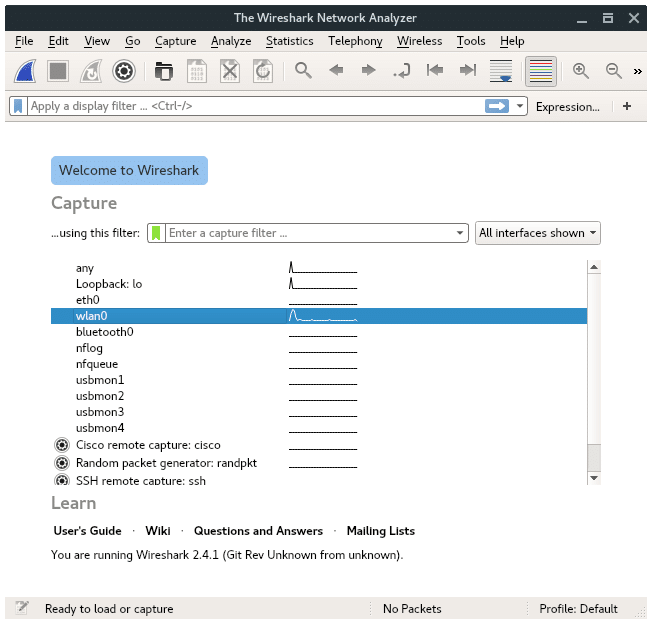Open Mailing Lists link

pos(381,531)
